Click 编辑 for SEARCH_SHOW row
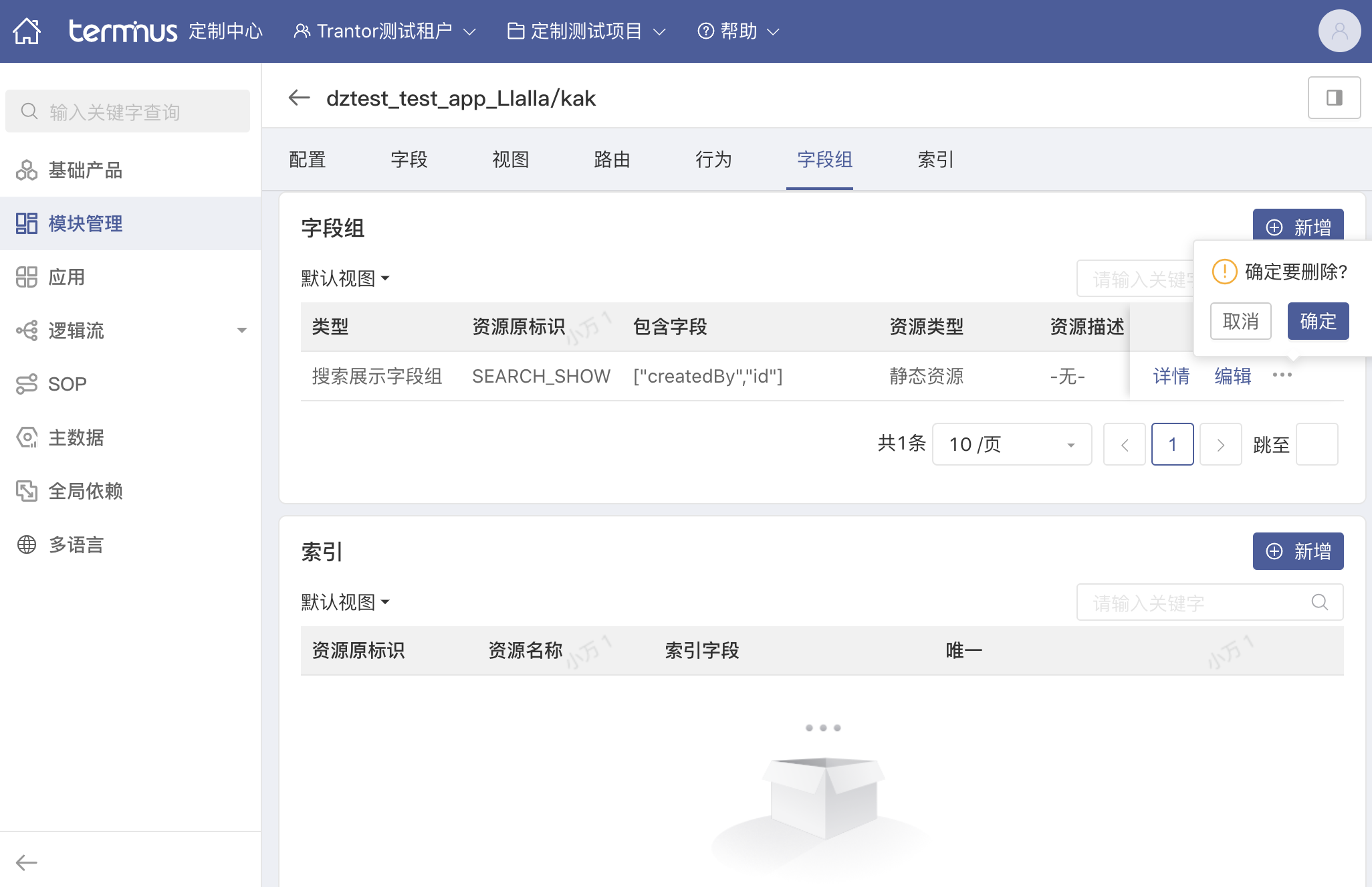The image size is (1372, 887). pos(1233,376)
